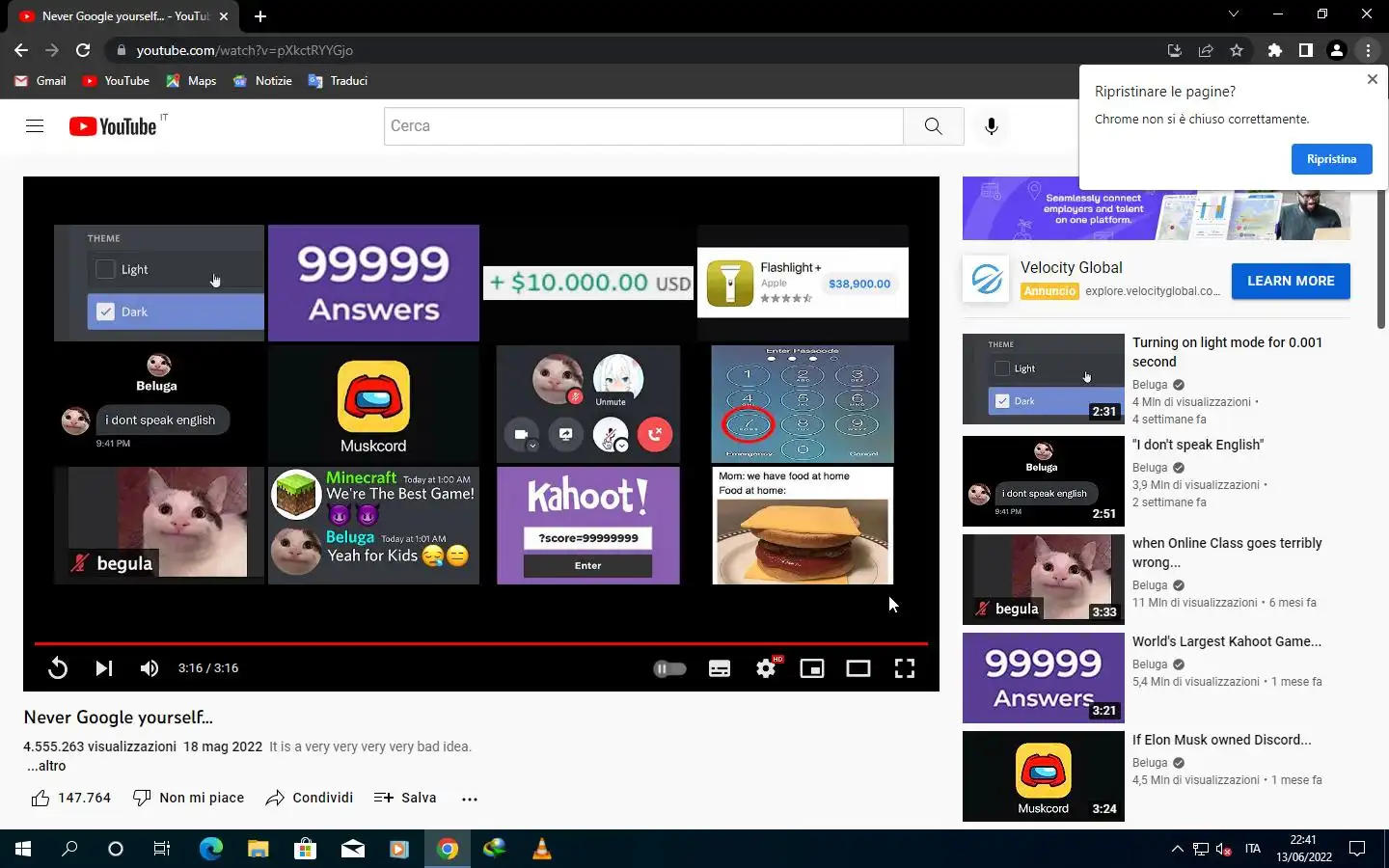
Task: Share this page from toolbar
Action: [1206, 50]
